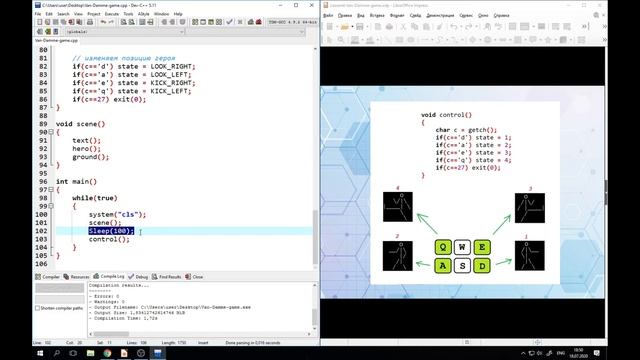Click the green Q key on the slide

443,247
